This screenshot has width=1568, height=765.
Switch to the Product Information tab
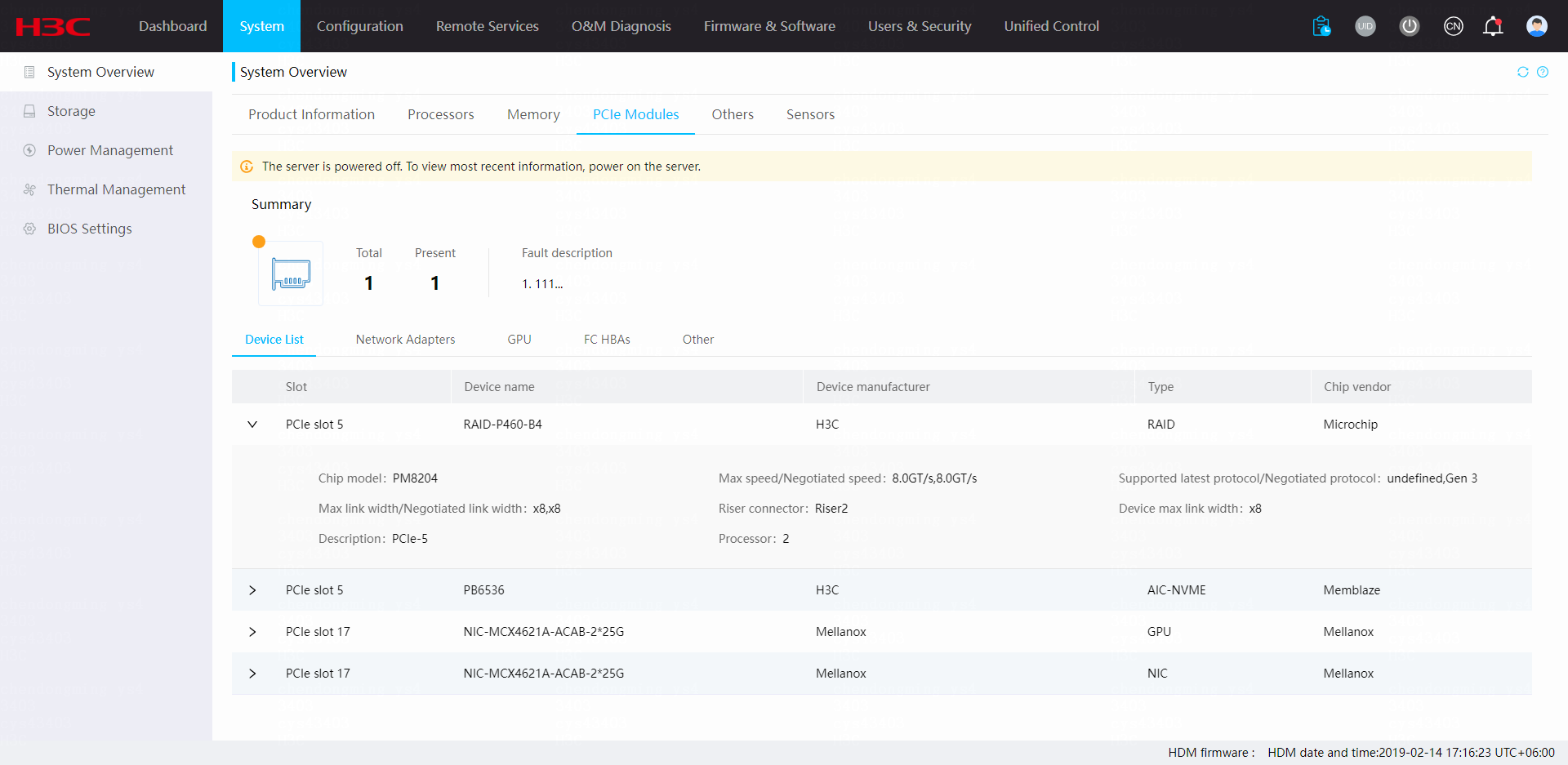pyautogui.click(x=311, y=114)
